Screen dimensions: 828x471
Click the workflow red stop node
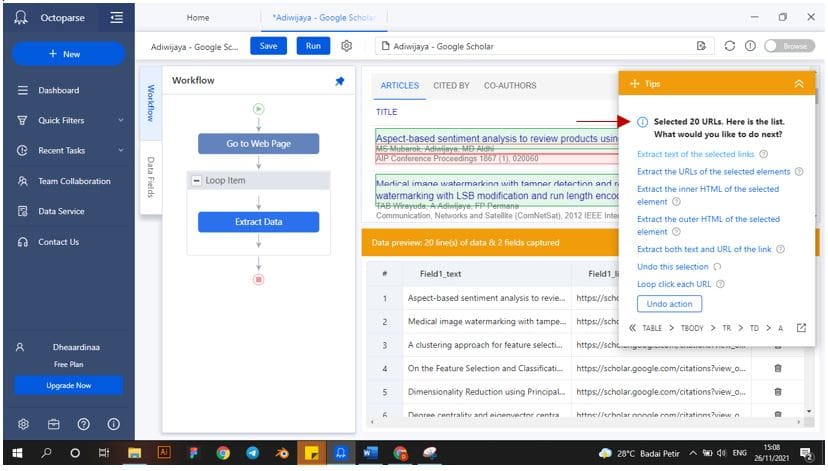pos(258,279)
